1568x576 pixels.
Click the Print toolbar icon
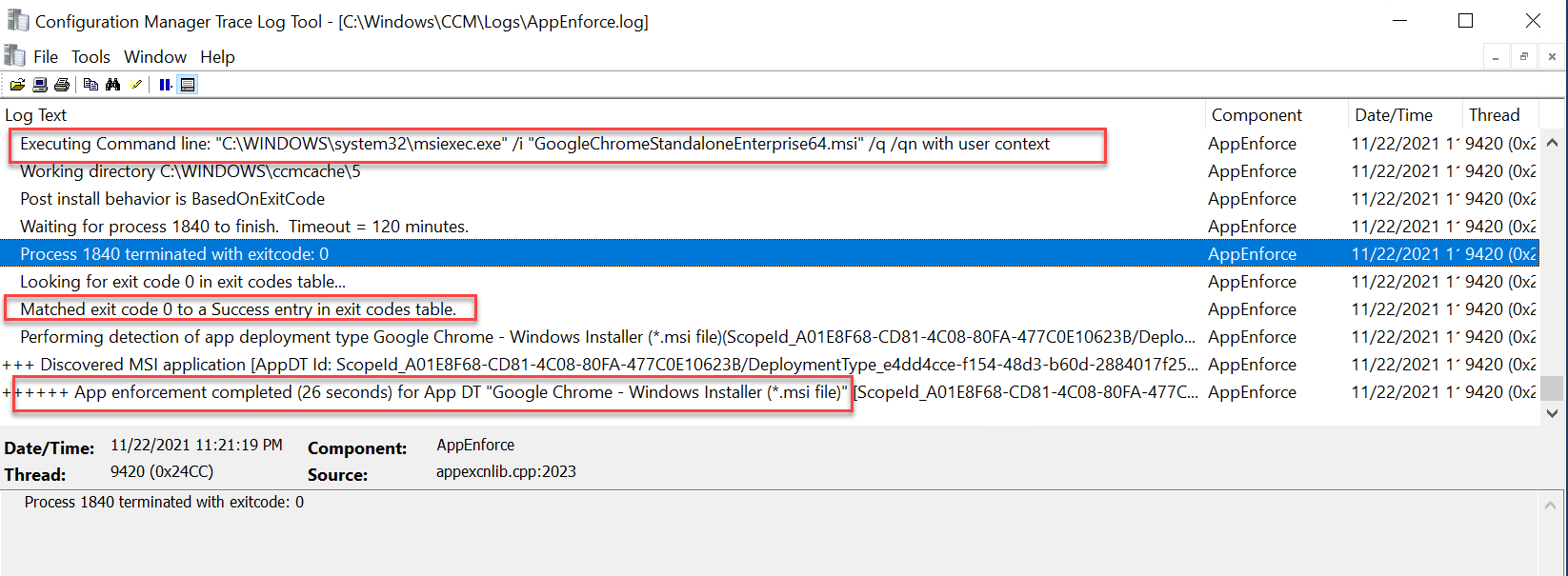[x=62, y=85]
